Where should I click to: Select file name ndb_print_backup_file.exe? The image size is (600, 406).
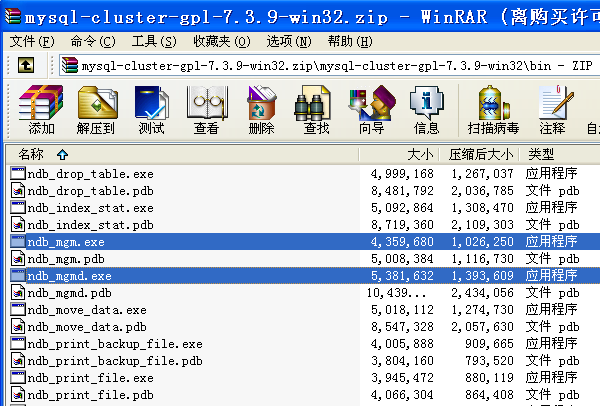coord(115,344)
